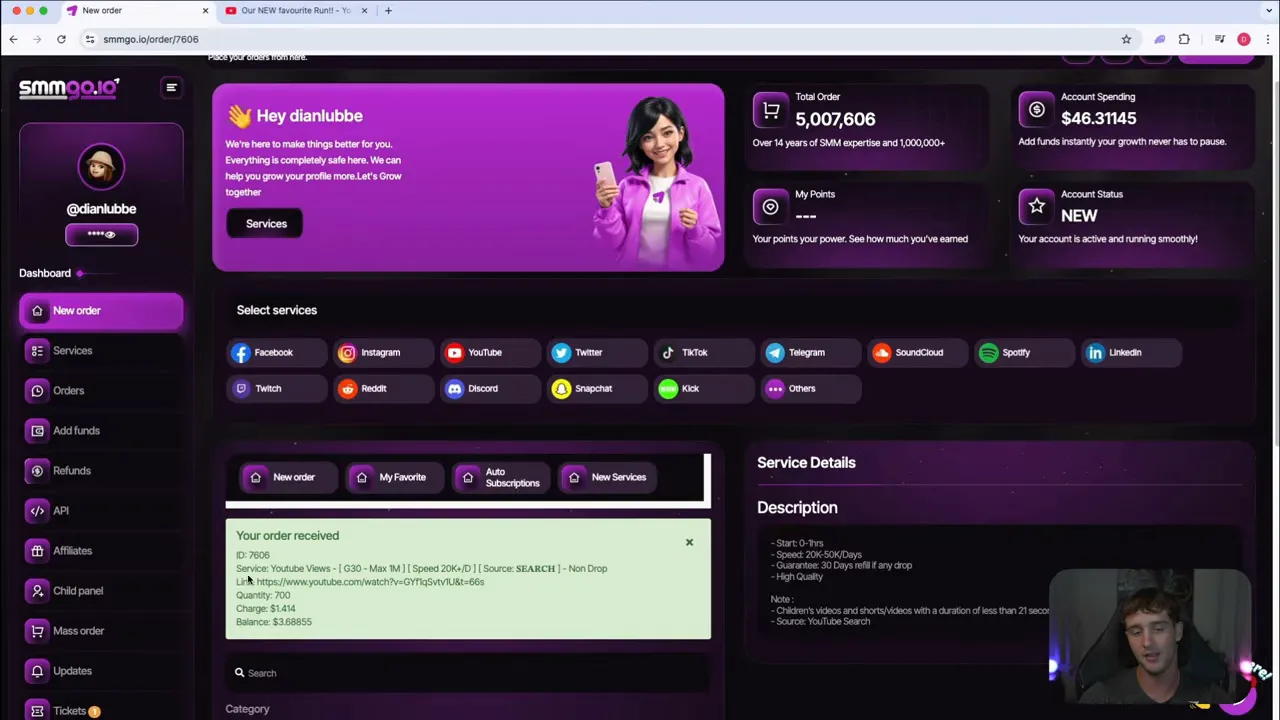This screenshot has height=720, width=1280.
Task: Collapse the sidebar with the hamburger toggle
Action: 171,88
